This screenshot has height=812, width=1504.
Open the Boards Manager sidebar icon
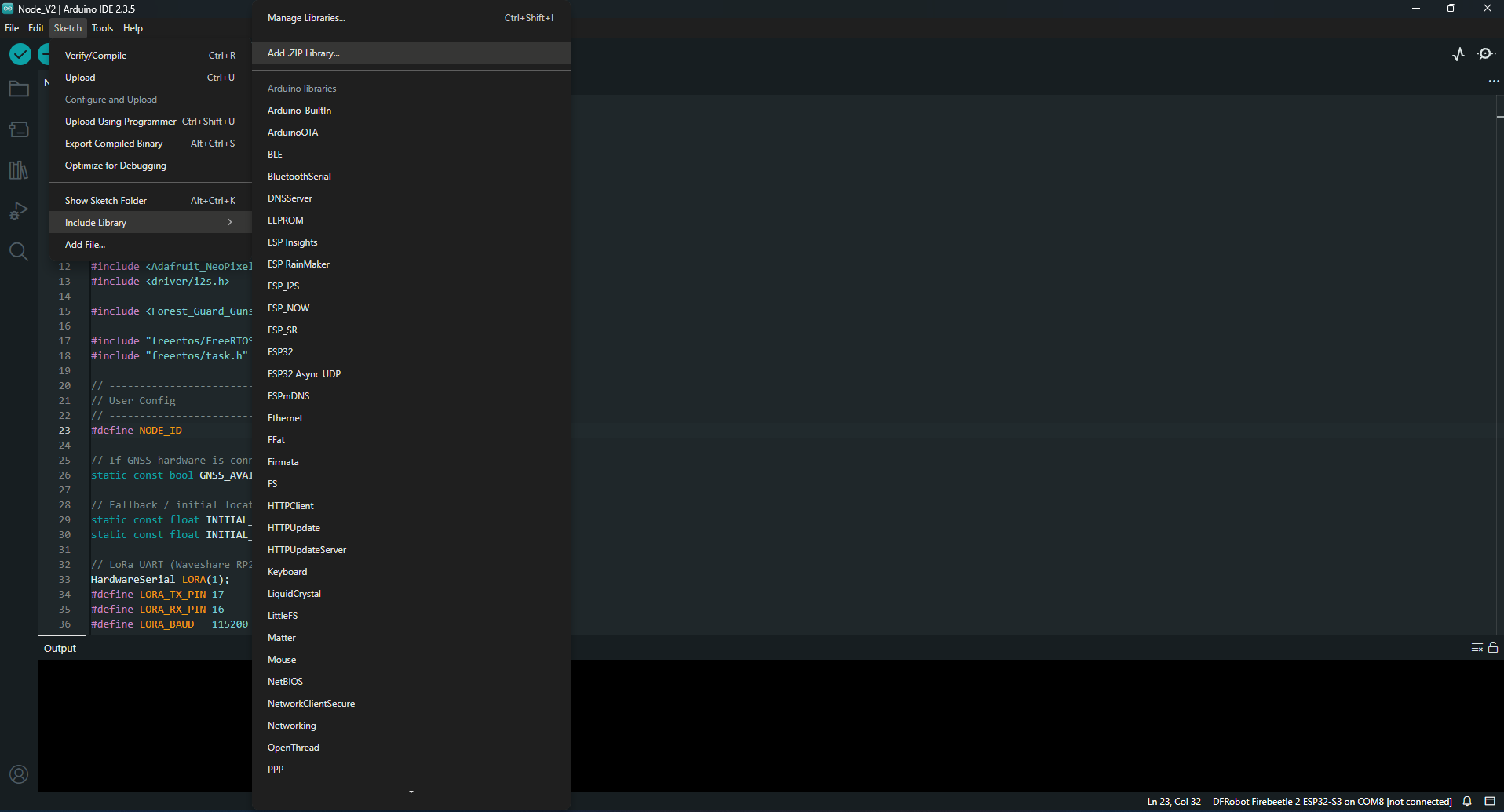[19, 129]
